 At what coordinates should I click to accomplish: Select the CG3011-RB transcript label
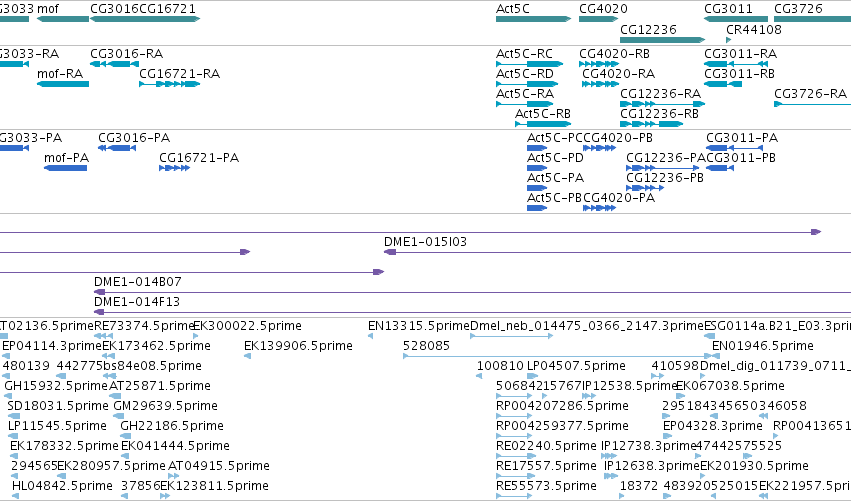pos(739,74)
